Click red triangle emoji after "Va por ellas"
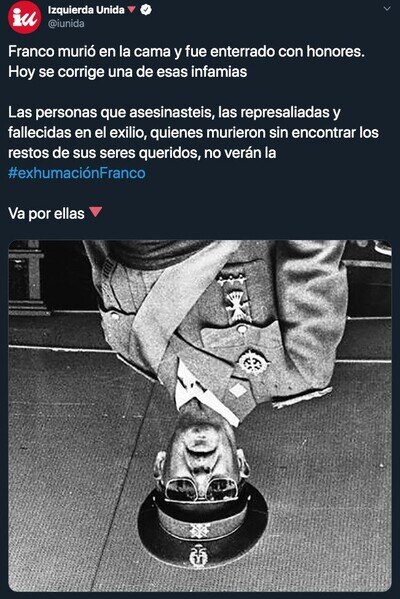This screenshot has height=599, width=400. tap(96, 212)
